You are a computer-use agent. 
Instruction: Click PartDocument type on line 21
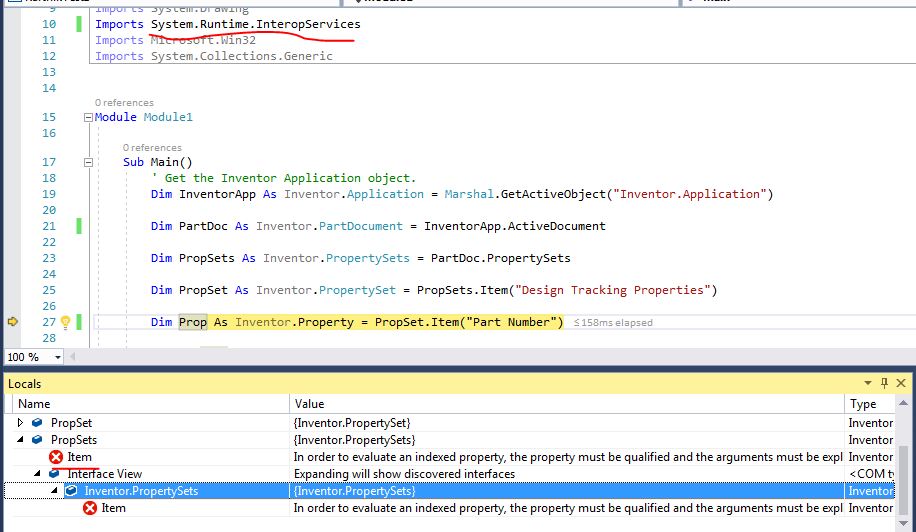360,226
